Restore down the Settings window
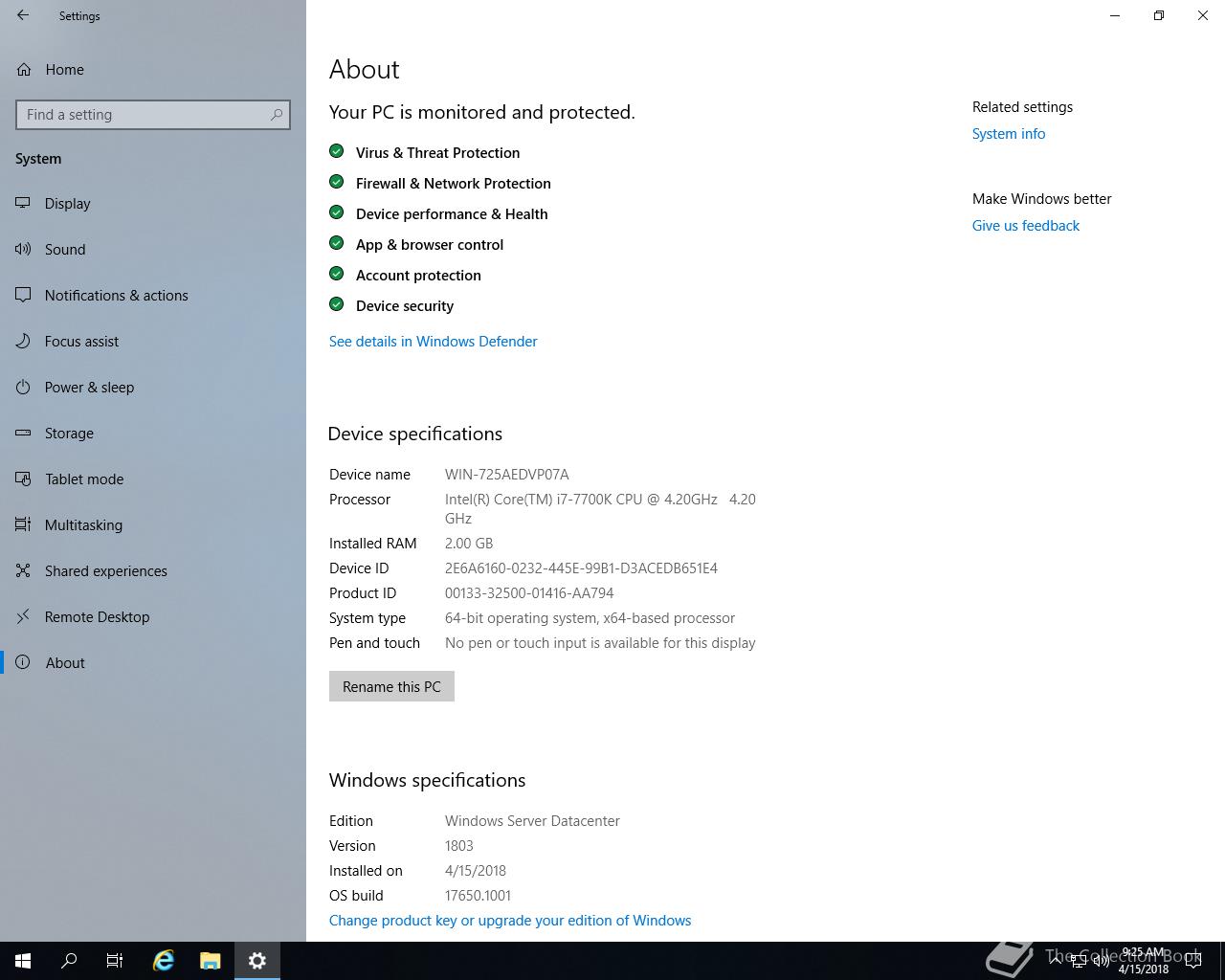The image size is (1225, 980). [x=1159, y=15]
